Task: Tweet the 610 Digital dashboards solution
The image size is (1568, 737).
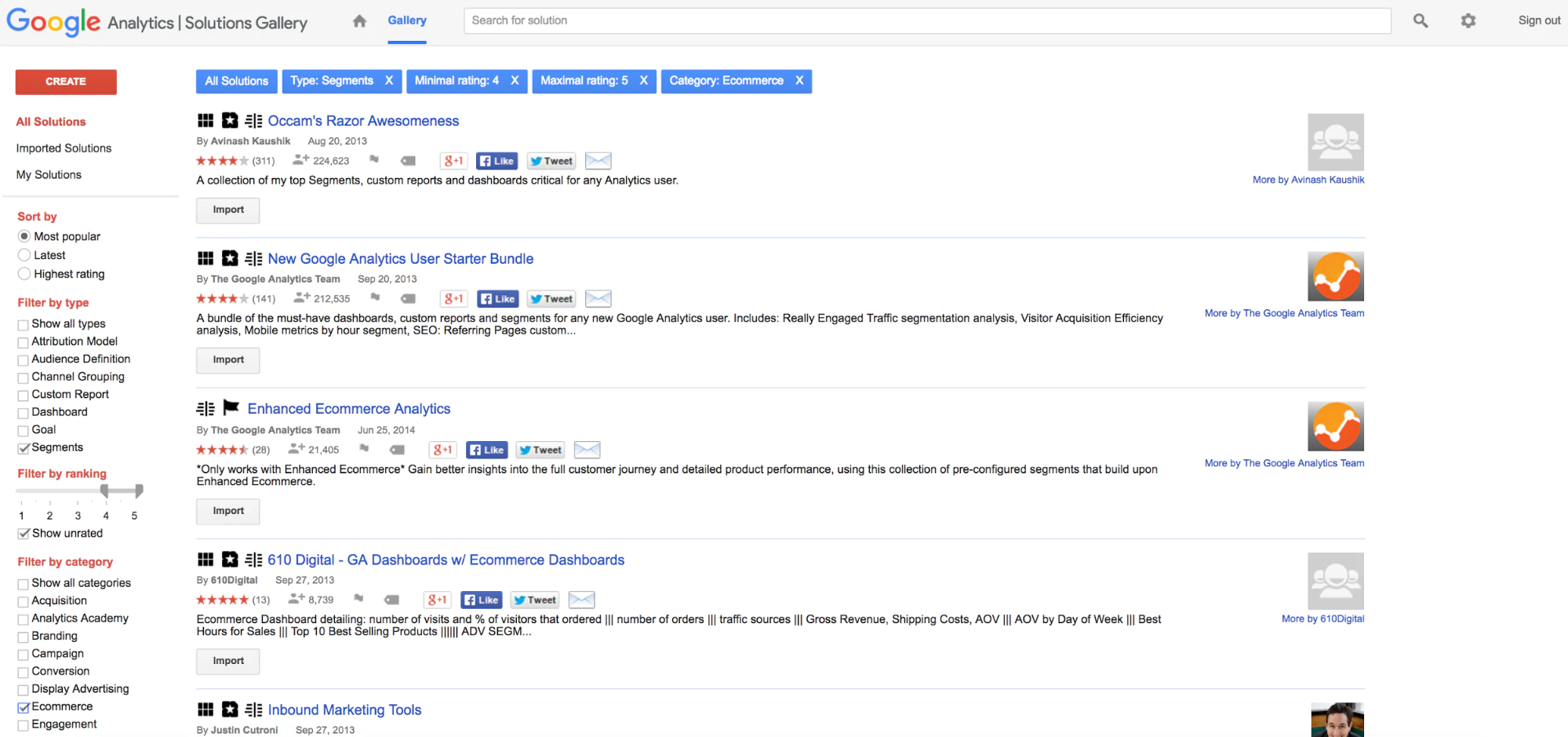Action: [x=535, y=600]
